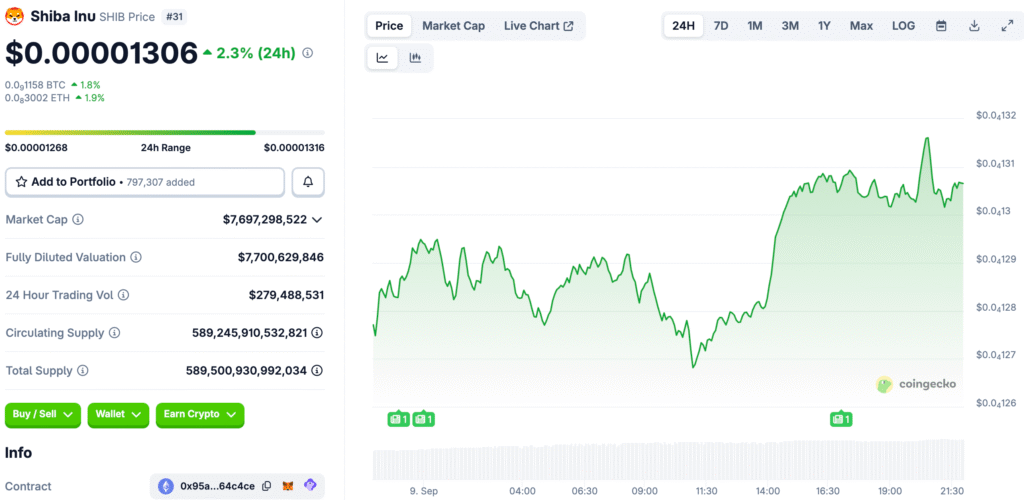The height and width of the screenshot is (500, 1024).
Task: Click the 589,245,910,532,821 circulating supply
Action: click(249, 334)
